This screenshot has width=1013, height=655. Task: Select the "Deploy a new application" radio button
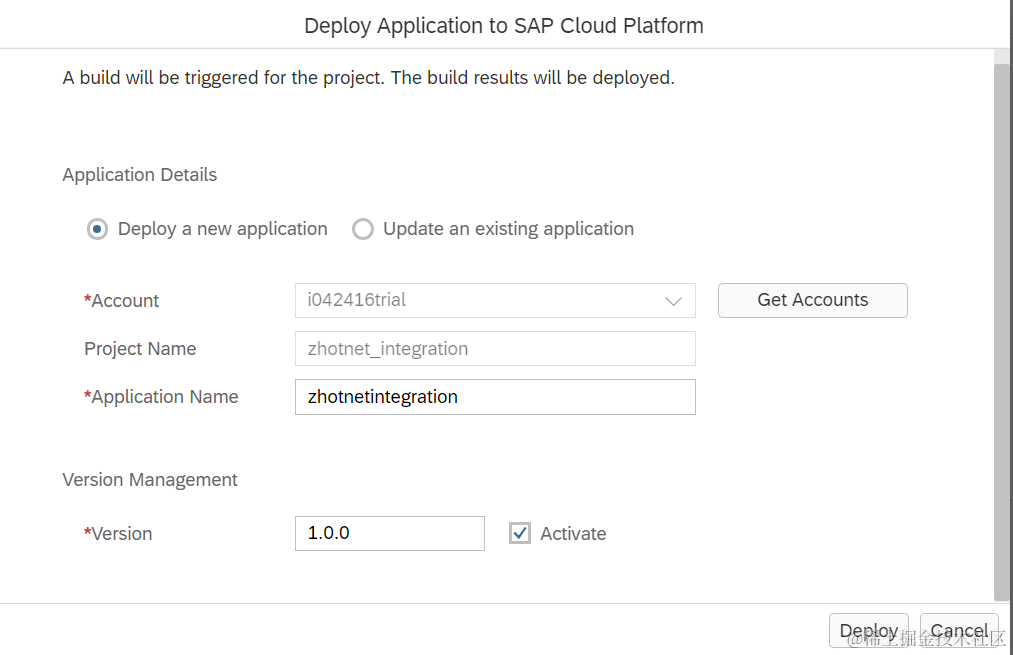click(x=98, y=229)
